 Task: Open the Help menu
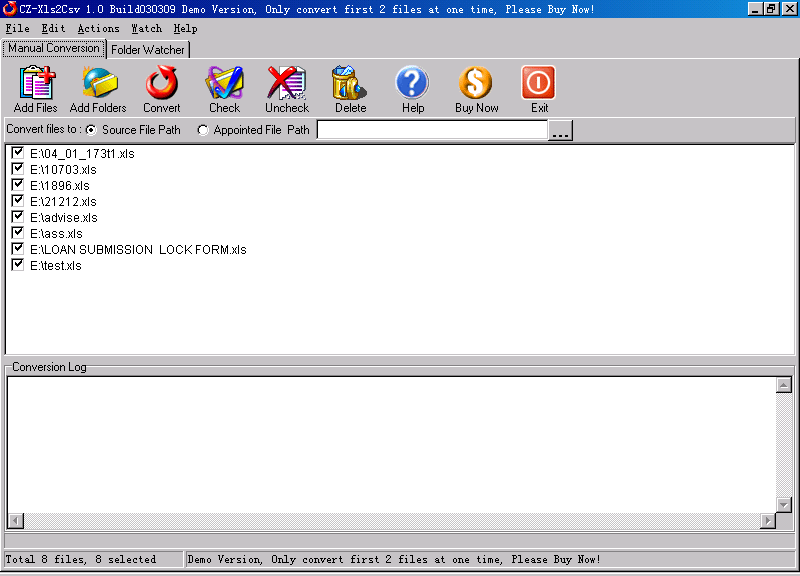185,29
